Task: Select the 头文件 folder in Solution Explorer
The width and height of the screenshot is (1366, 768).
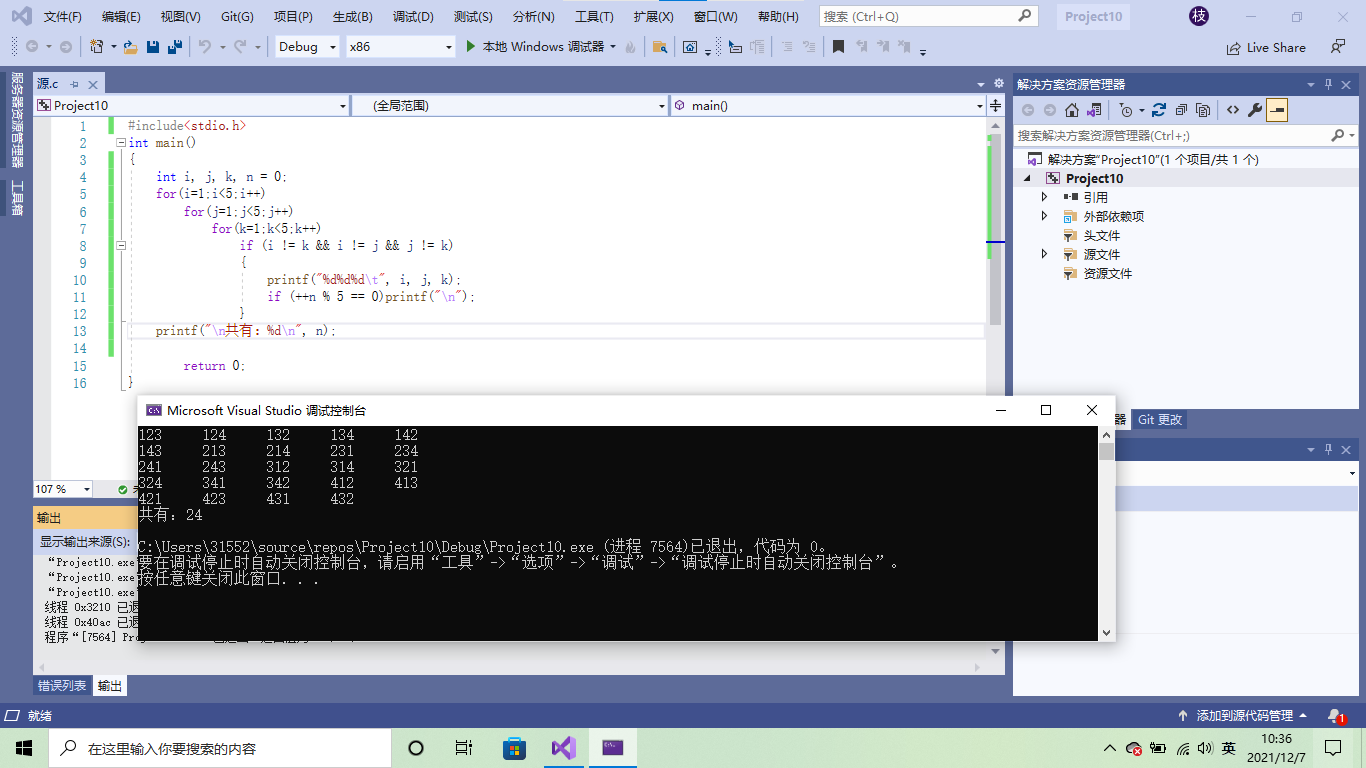Action: click(x=1101, y=235)
